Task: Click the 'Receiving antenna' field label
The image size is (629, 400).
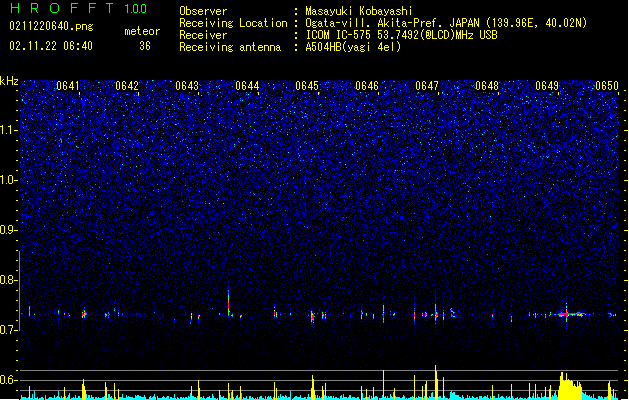Action: click(x=230, y=47)
